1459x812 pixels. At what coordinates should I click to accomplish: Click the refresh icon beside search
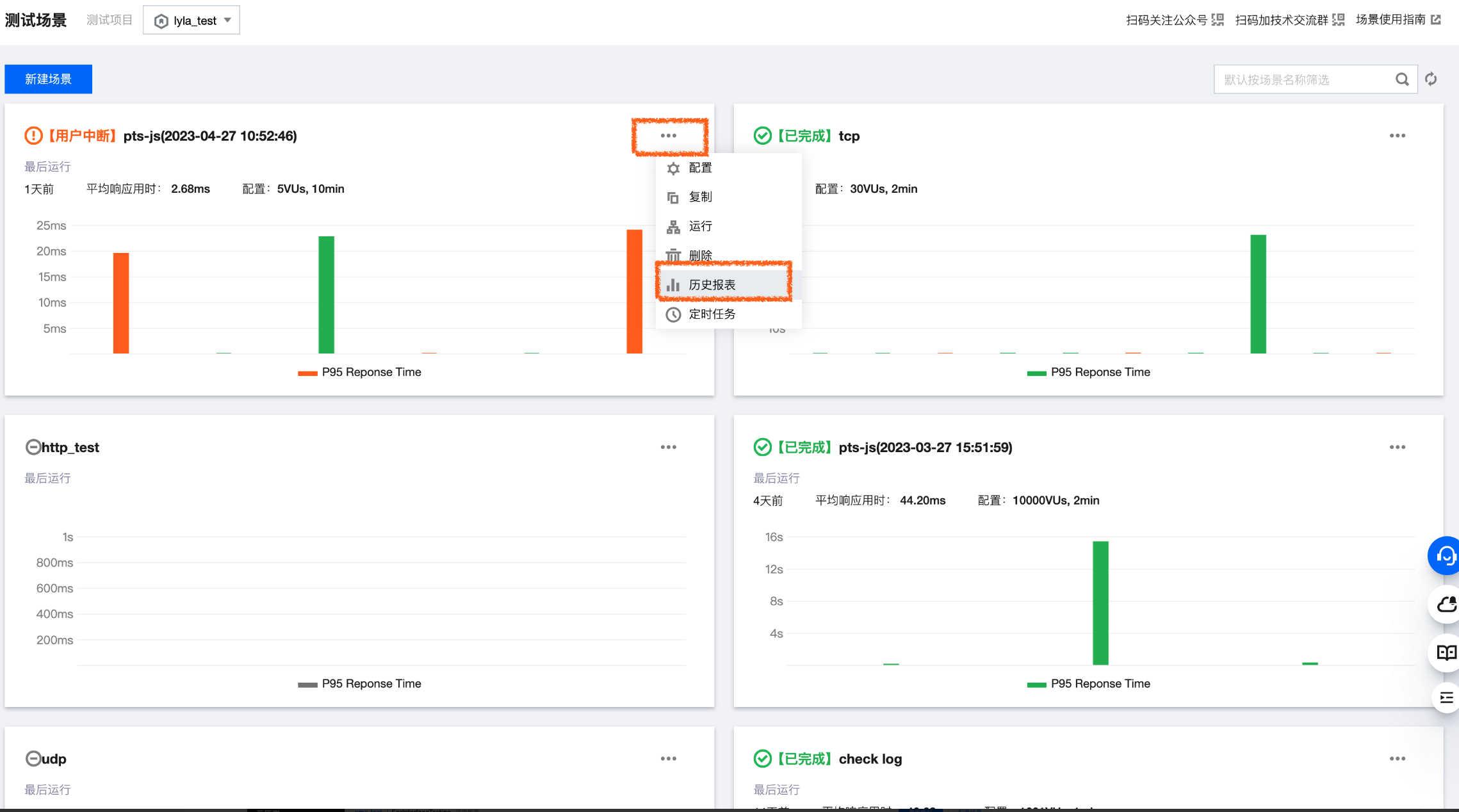1431,79
